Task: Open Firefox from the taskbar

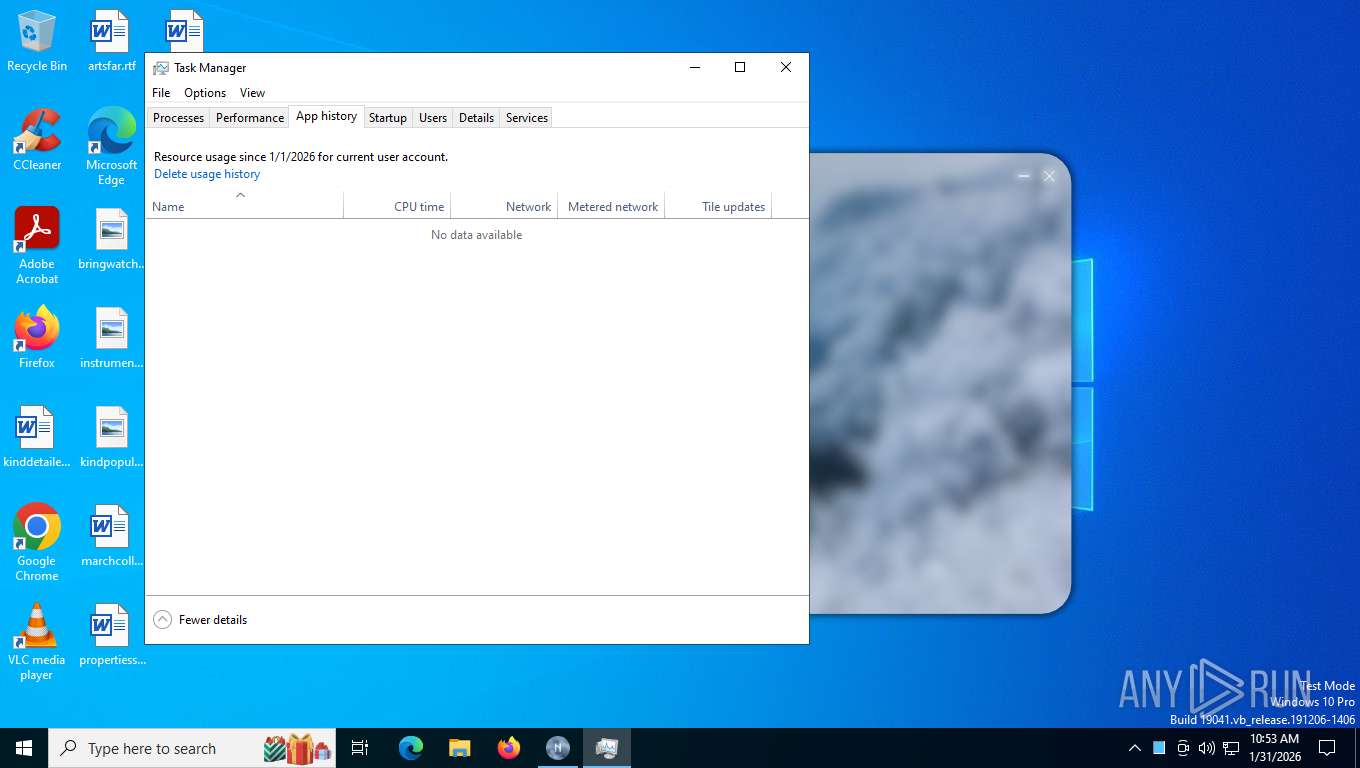Action: pos(509,748)
